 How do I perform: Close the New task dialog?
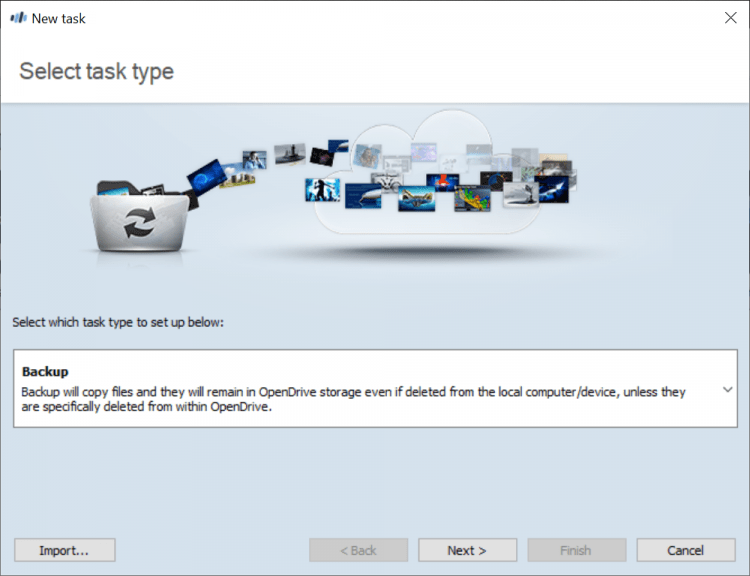tap(730, 18)
